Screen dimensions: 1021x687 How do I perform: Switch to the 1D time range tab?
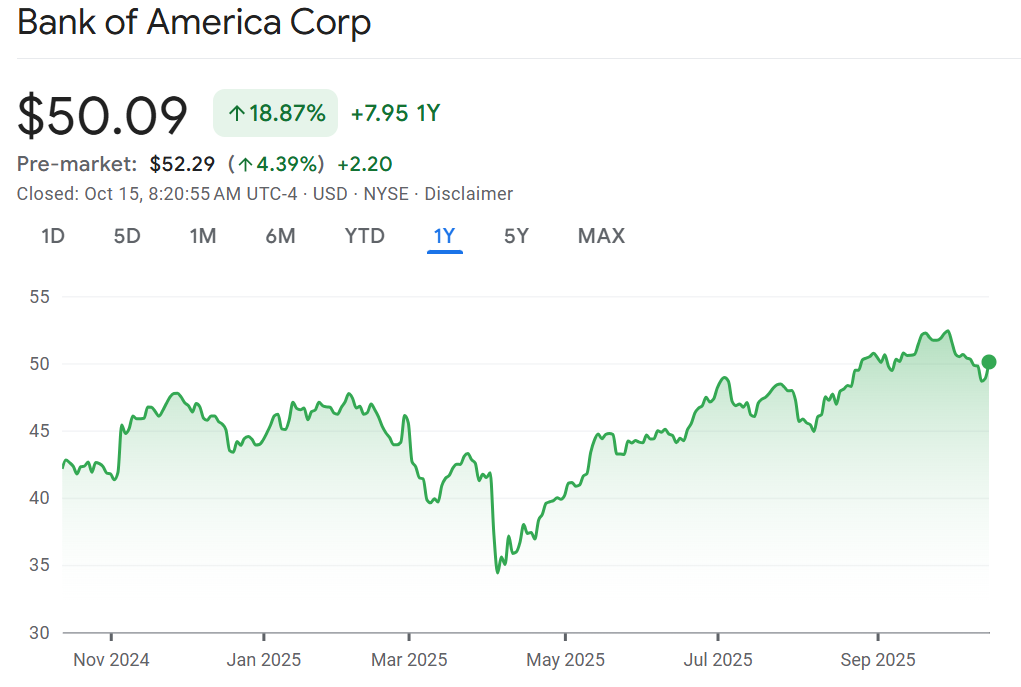click(x=53, y=236)
